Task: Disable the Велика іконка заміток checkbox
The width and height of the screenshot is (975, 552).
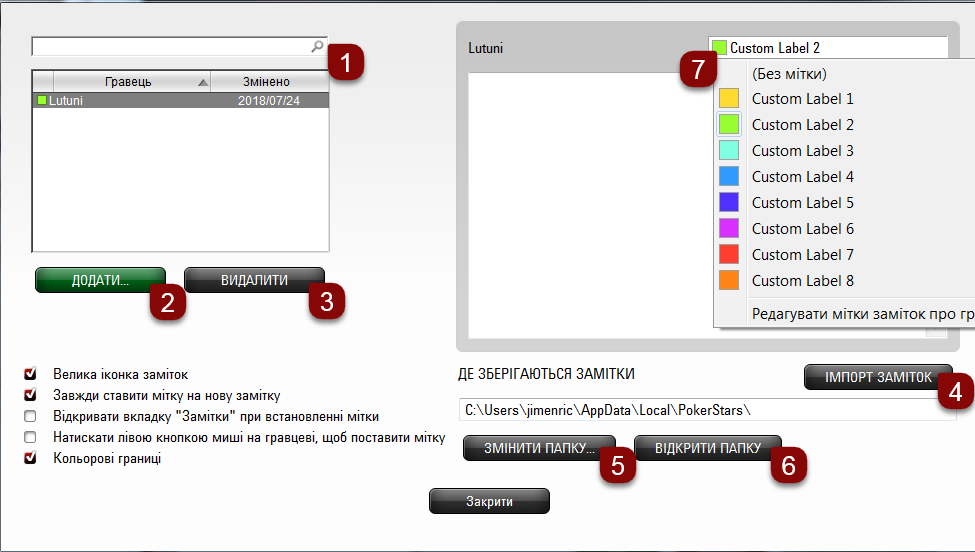Action: pyautogui.click(x=30, y=374)
